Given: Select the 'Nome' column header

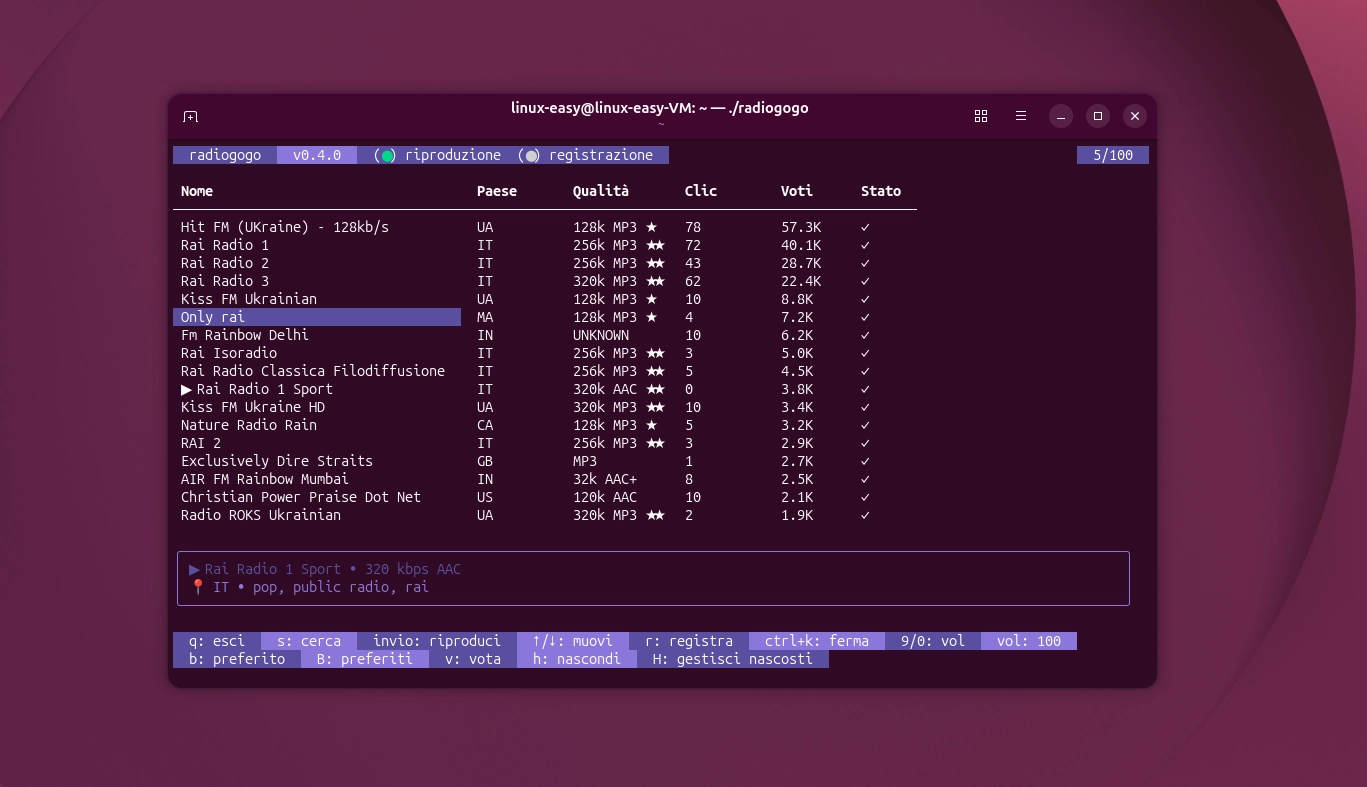Looking at the screenshot, I should pyautogui.click(x=197, y=191).
